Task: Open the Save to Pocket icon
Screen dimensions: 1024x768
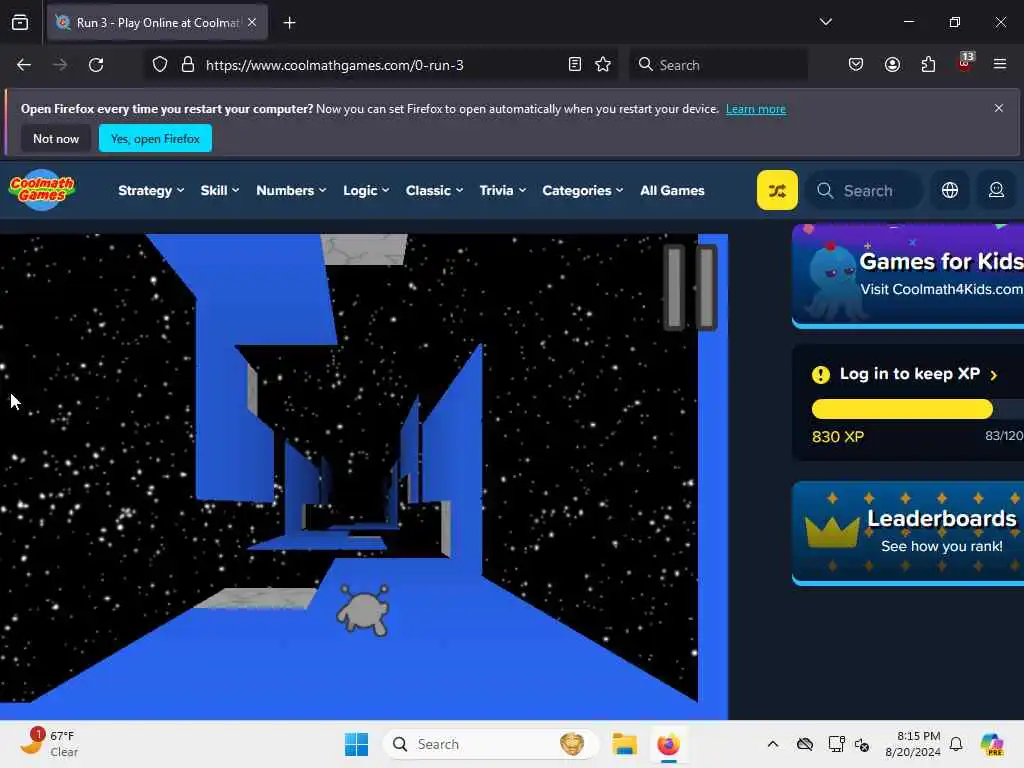Action: (856, 65)
